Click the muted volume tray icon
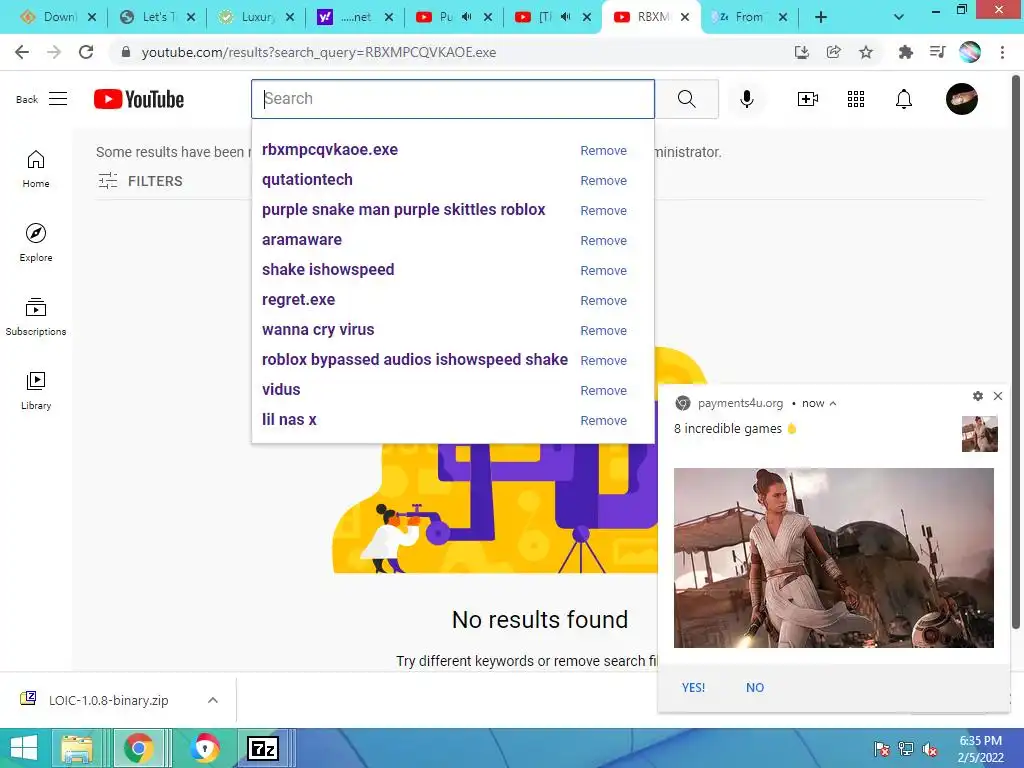Image resolution: width=1024 pixels, height=768 pixels. point(929,749)
